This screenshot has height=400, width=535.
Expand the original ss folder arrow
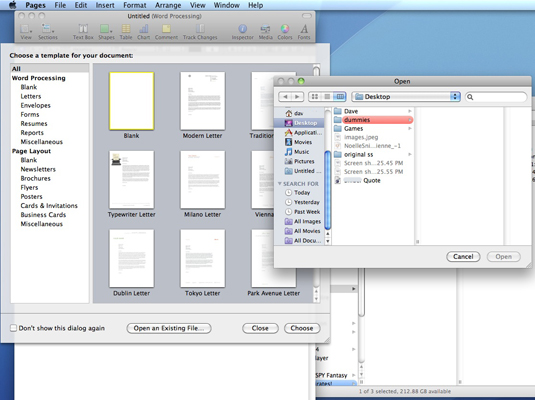pos(409,155)
